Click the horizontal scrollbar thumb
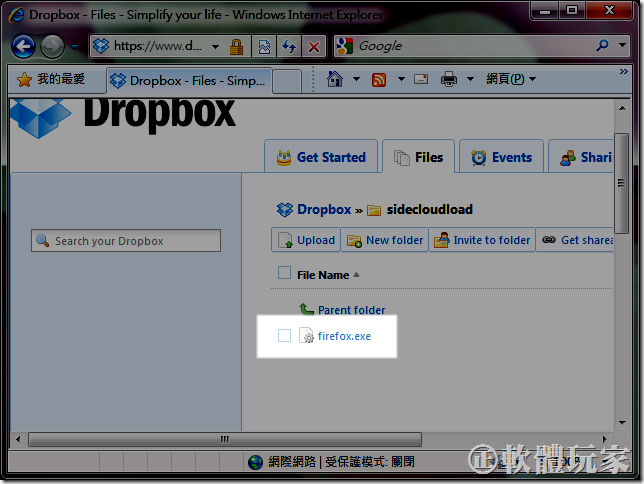Image resolution: width=644 pixels, height=484 pixels. pos(225,439)
